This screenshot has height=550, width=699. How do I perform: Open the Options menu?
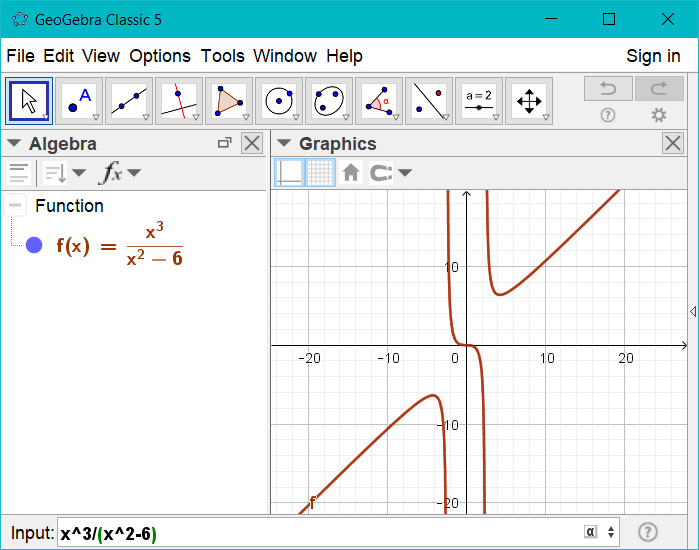point(160,56)
